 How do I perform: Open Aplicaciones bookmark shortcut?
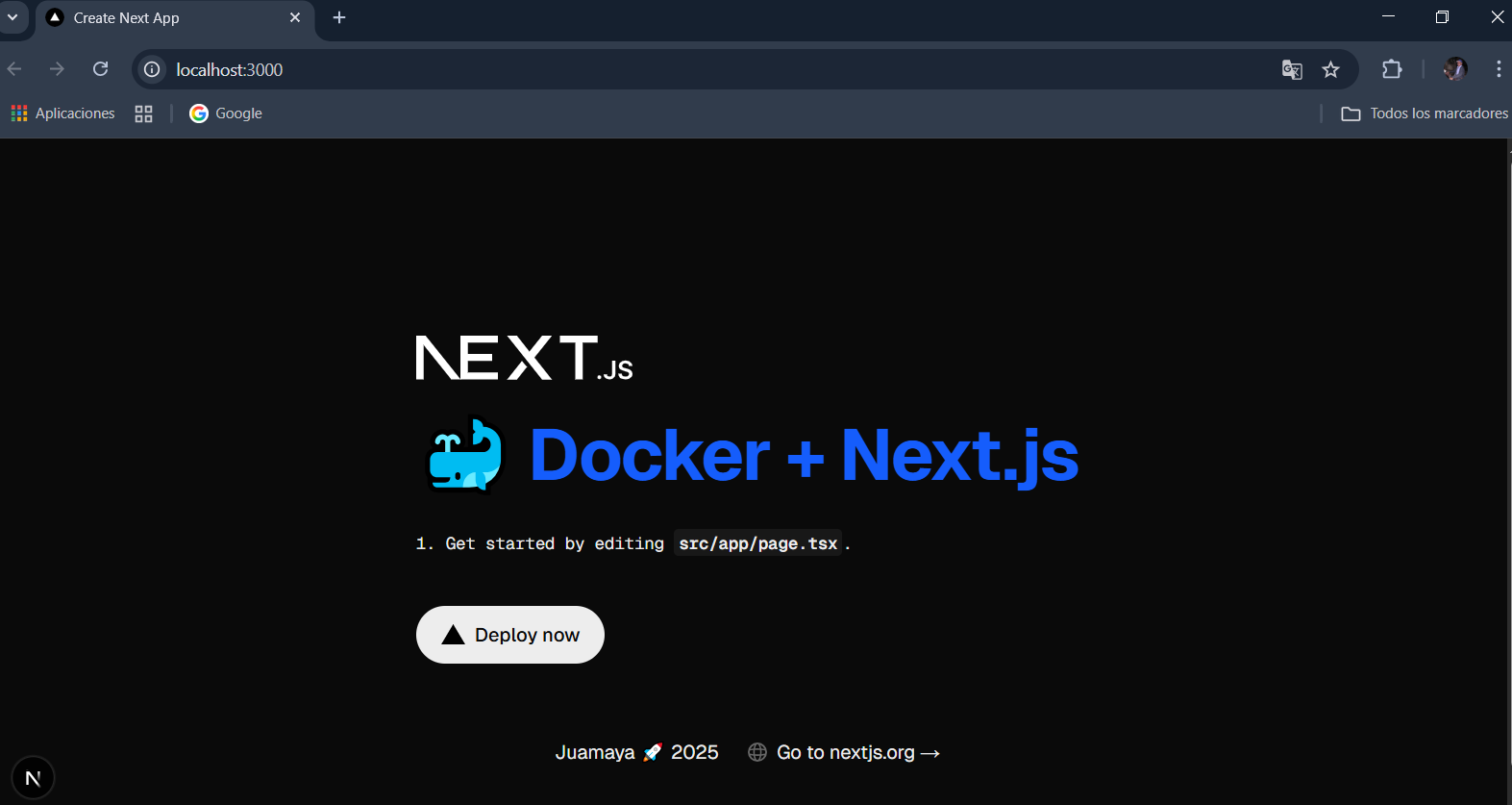pos(63,113)
